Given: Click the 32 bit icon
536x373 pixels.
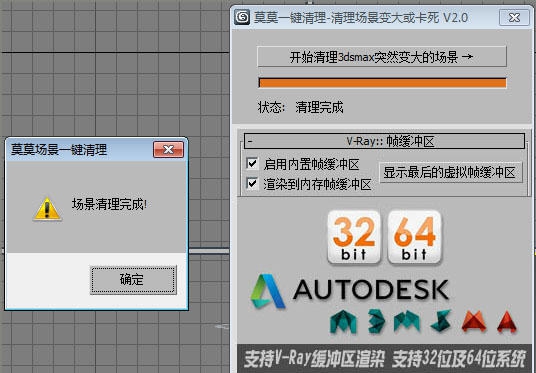Looking at the screenshot, I should 354,237.
